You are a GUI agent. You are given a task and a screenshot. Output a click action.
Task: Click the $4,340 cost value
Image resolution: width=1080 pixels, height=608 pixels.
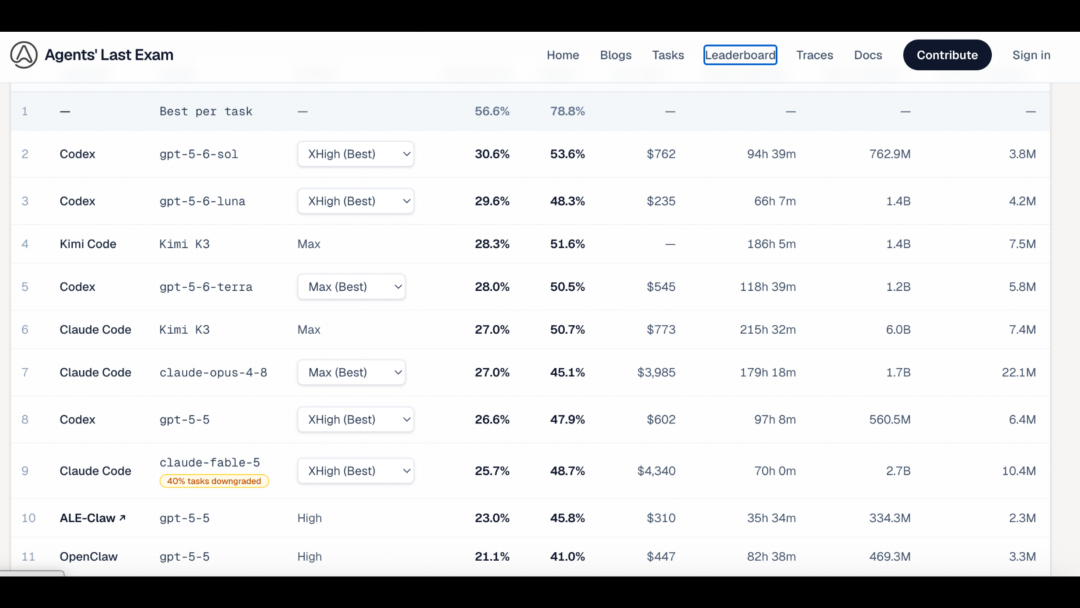tap(656, 471)
